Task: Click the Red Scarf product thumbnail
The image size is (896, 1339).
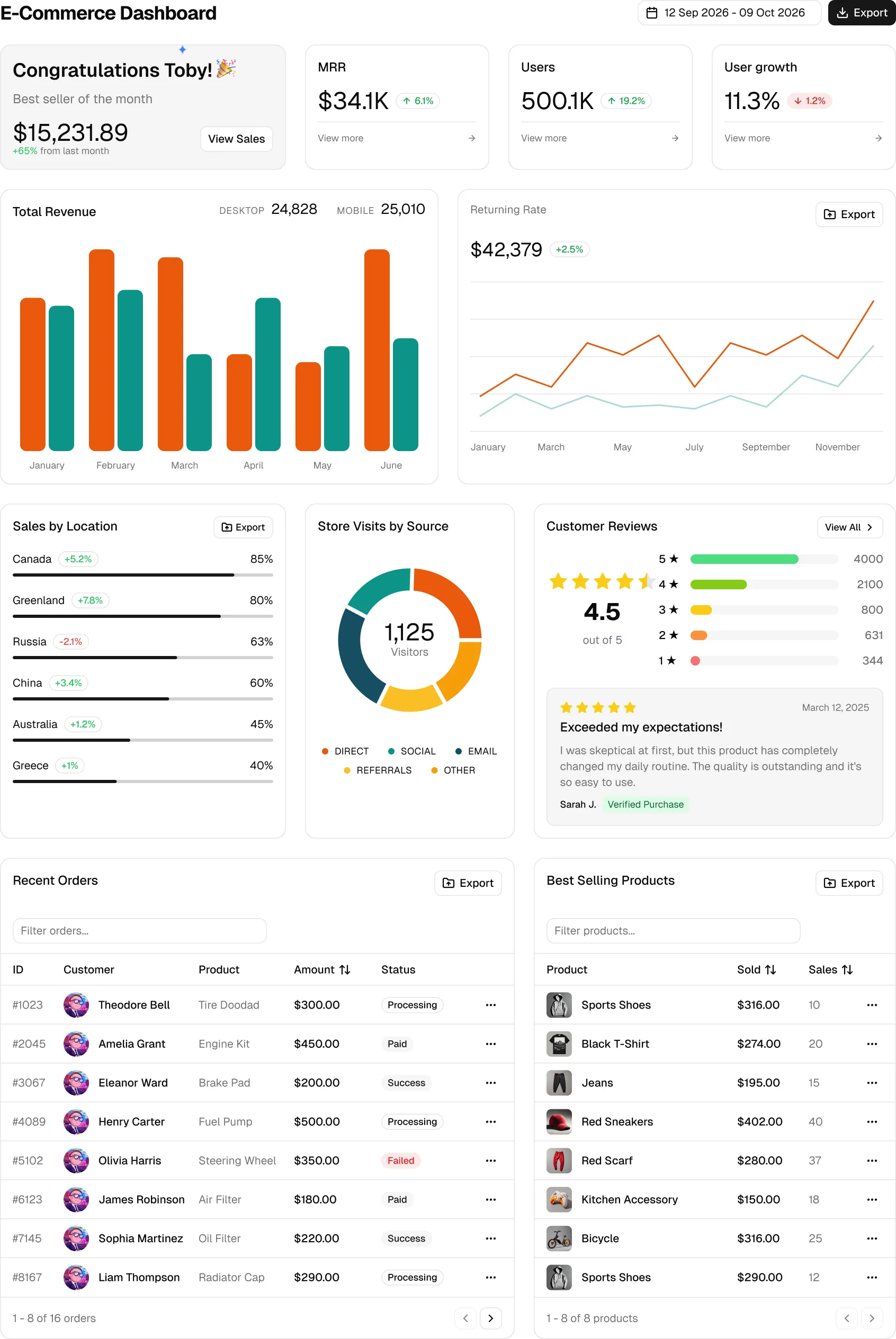Action: tap(559, 1160)
